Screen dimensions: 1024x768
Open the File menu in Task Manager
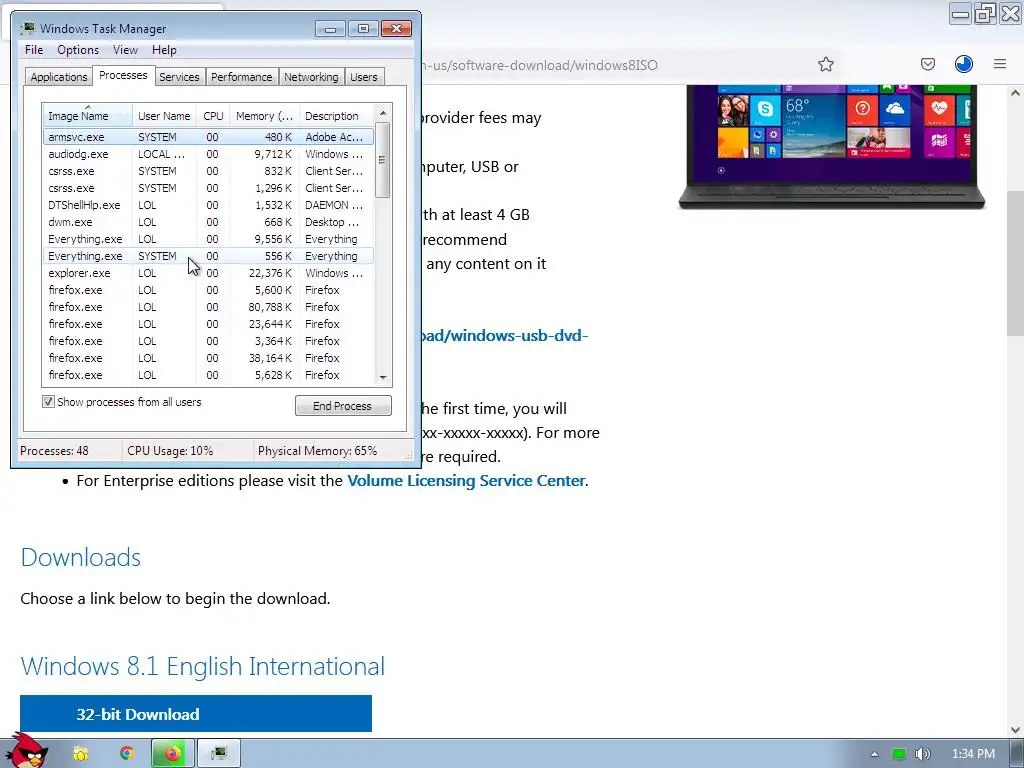tap(34, 50)
